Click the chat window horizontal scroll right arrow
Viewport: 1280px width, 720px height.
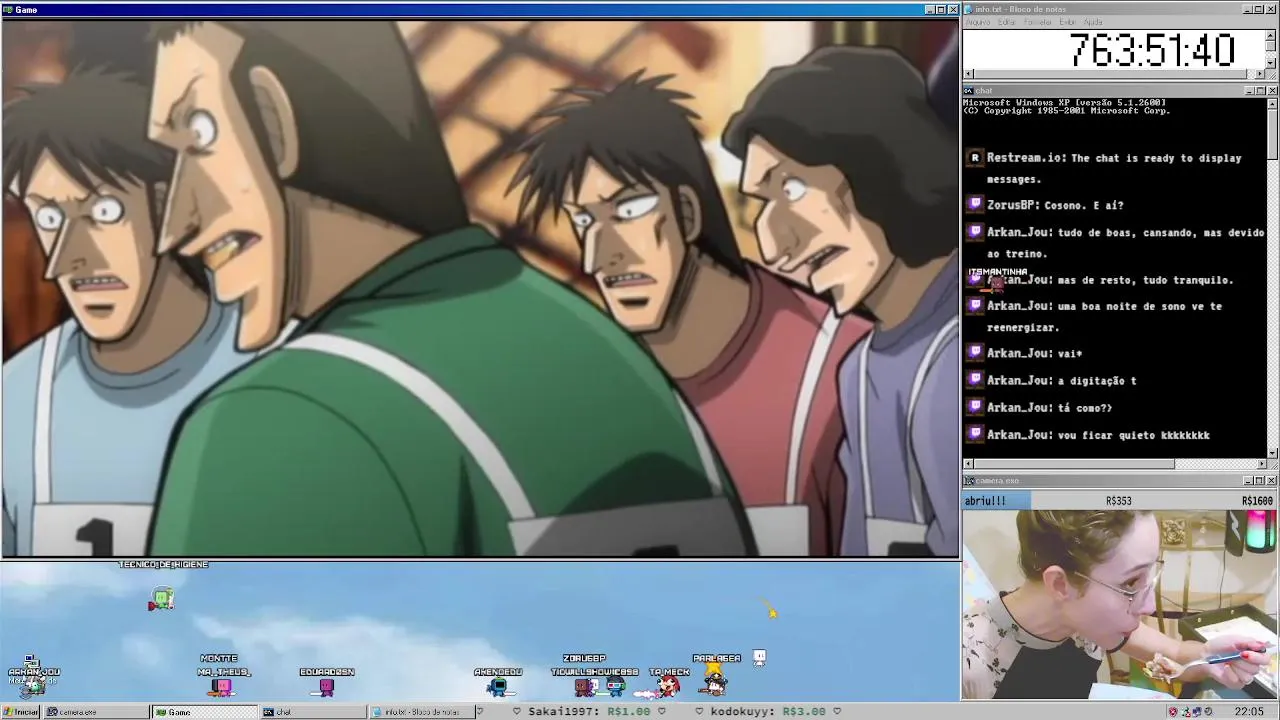pos(1261,464)
